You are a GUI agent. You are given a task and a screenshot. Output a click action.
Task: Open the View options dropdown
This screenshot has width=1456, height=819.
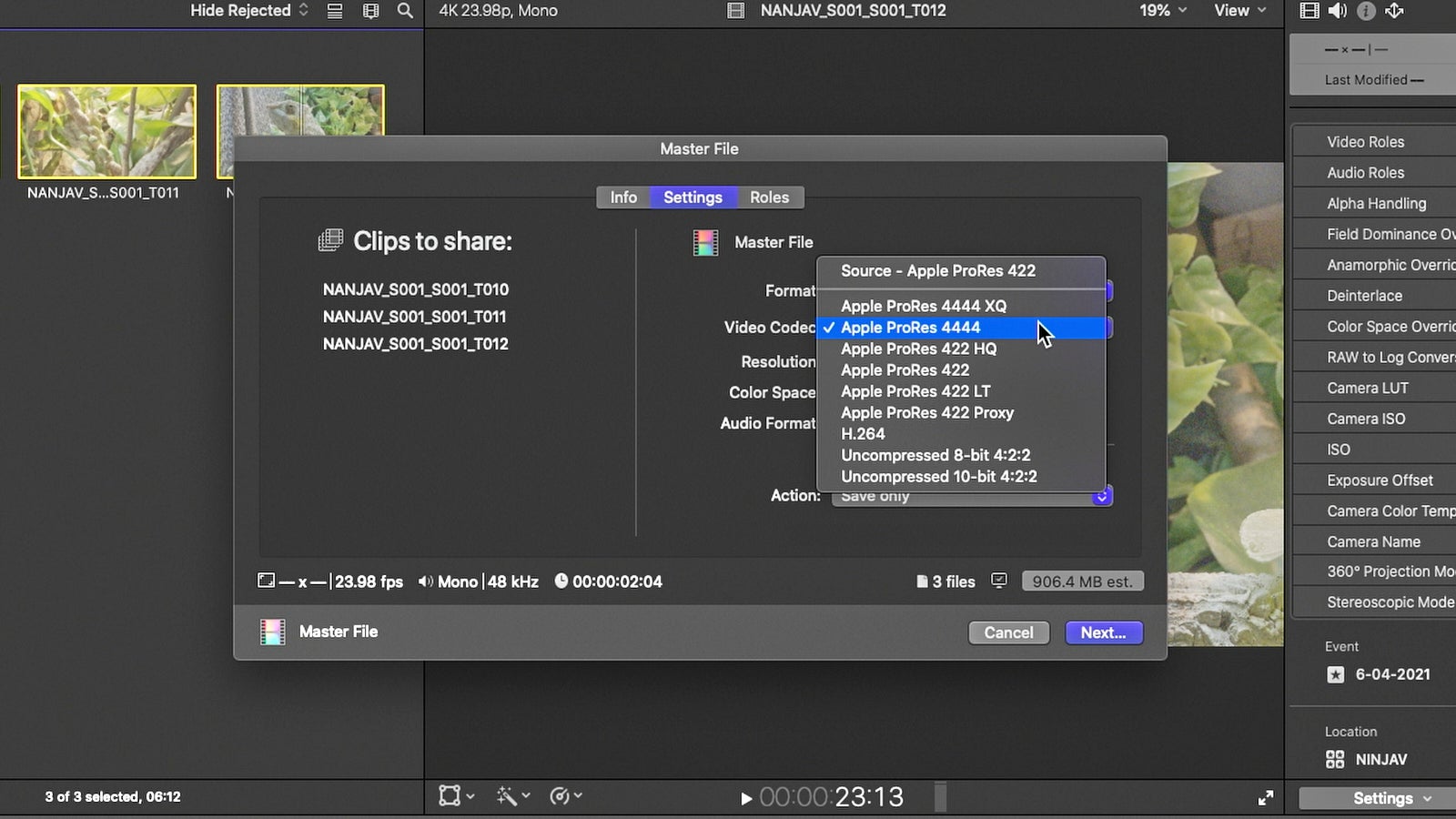pyautogui.click(x=1239, y=11)
